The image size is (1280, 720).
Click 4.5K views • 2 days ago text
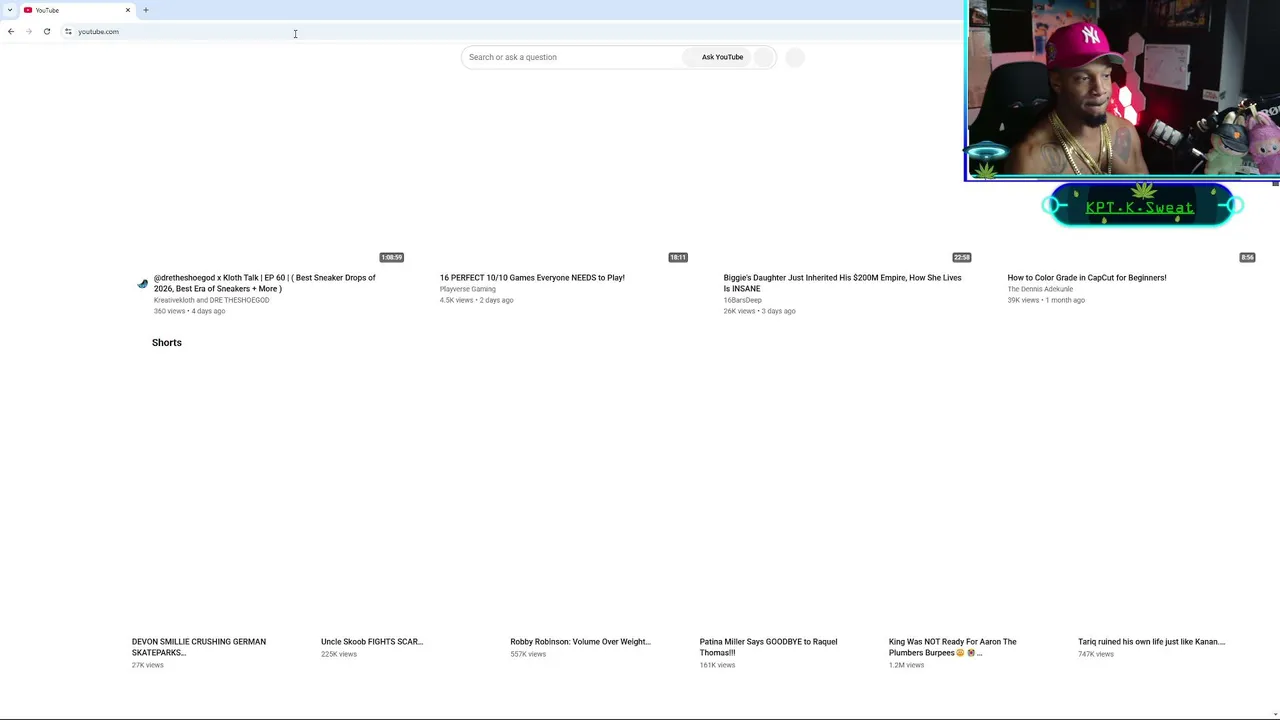click(477, 300)
